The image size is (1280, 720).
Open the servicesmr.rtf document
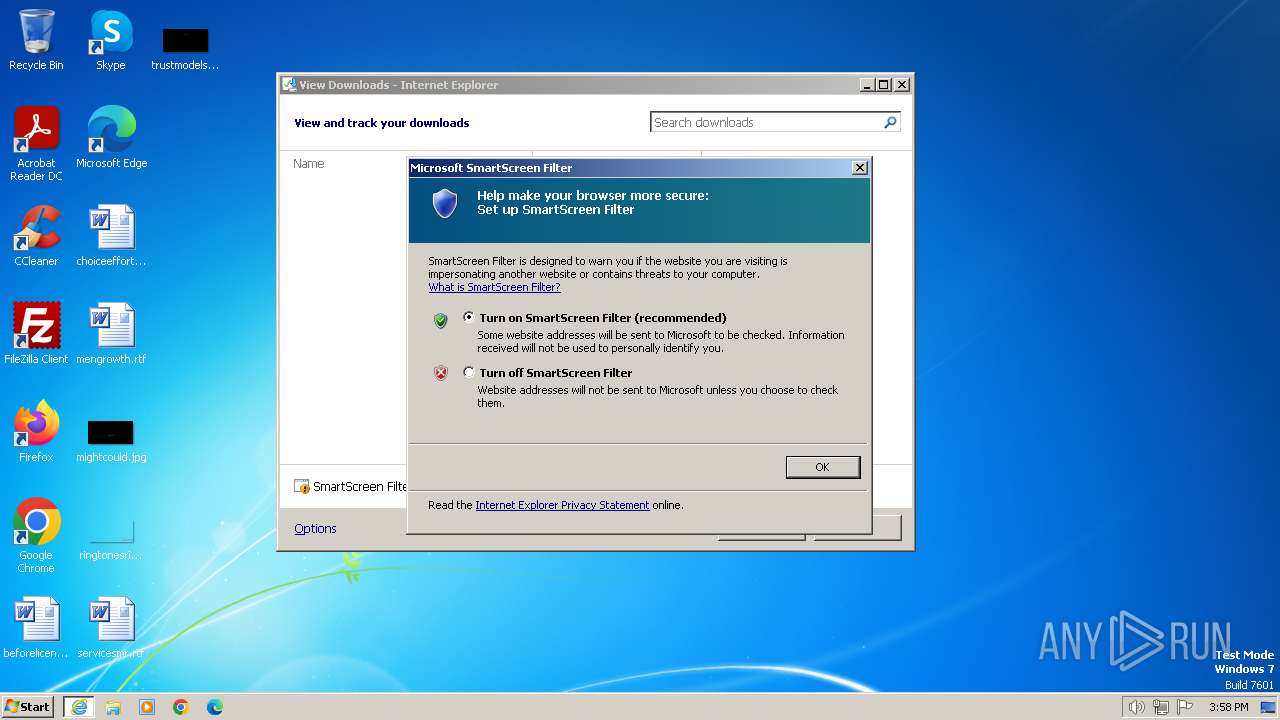click(x=111, y=628)
